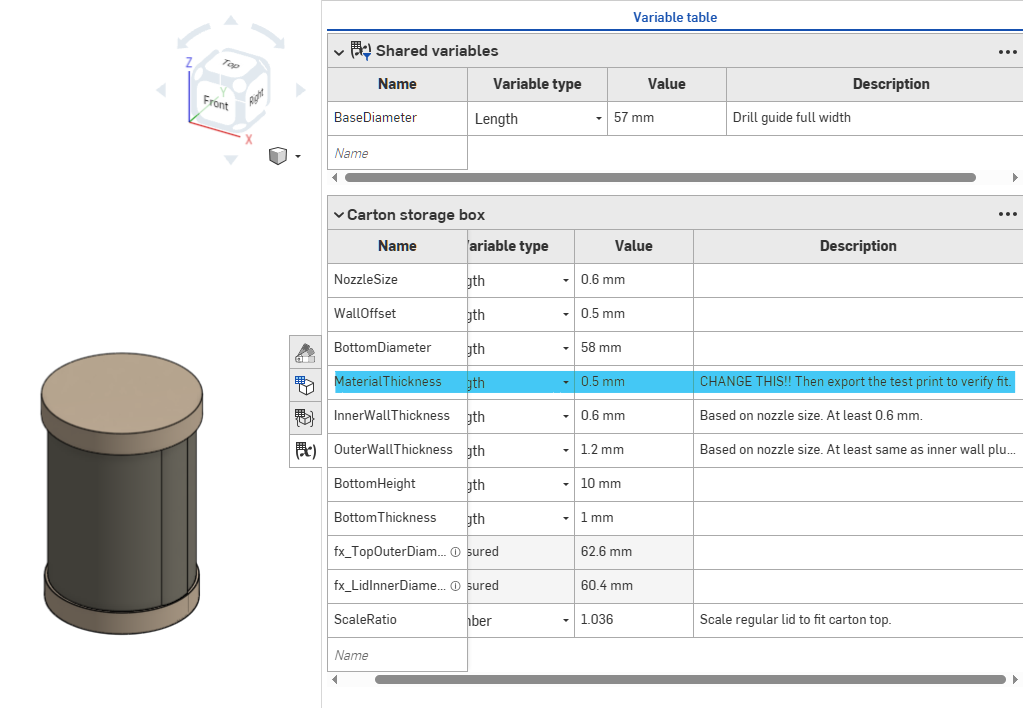
Task: Click the view cube's right rotate arrow
Action: tap(300, 90)
